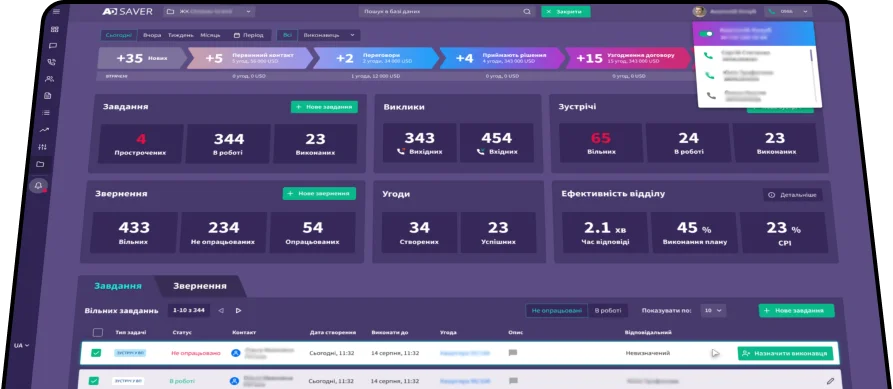Click the +15 Узгодження договору funnel stage

click(x=628, y=58)
